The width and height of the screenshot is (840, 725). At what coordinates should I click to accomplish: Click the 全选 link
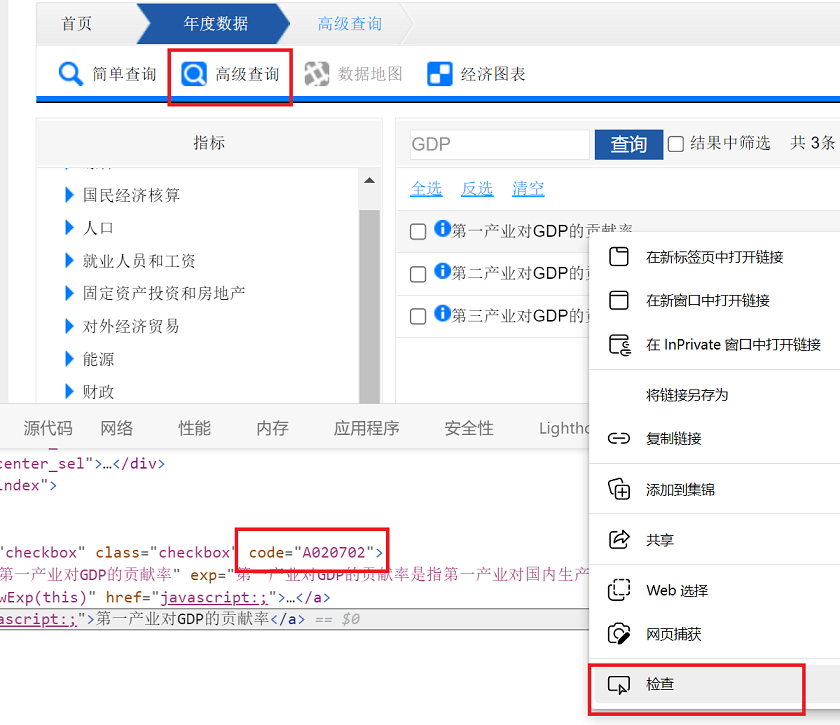tap(426, 189)
